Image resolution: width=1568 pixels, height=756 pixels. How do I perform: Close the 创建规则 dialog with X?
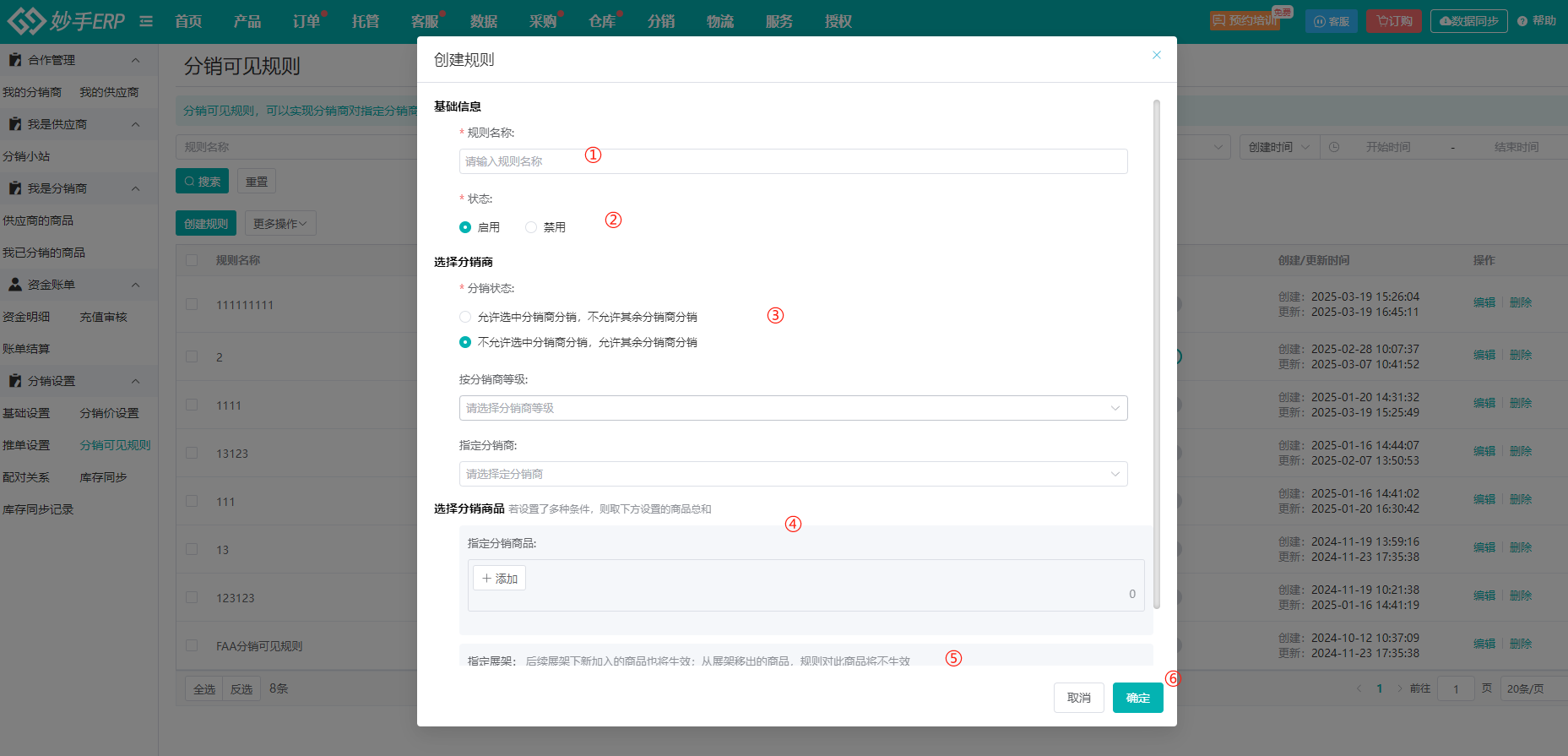tap(1156, 55)
